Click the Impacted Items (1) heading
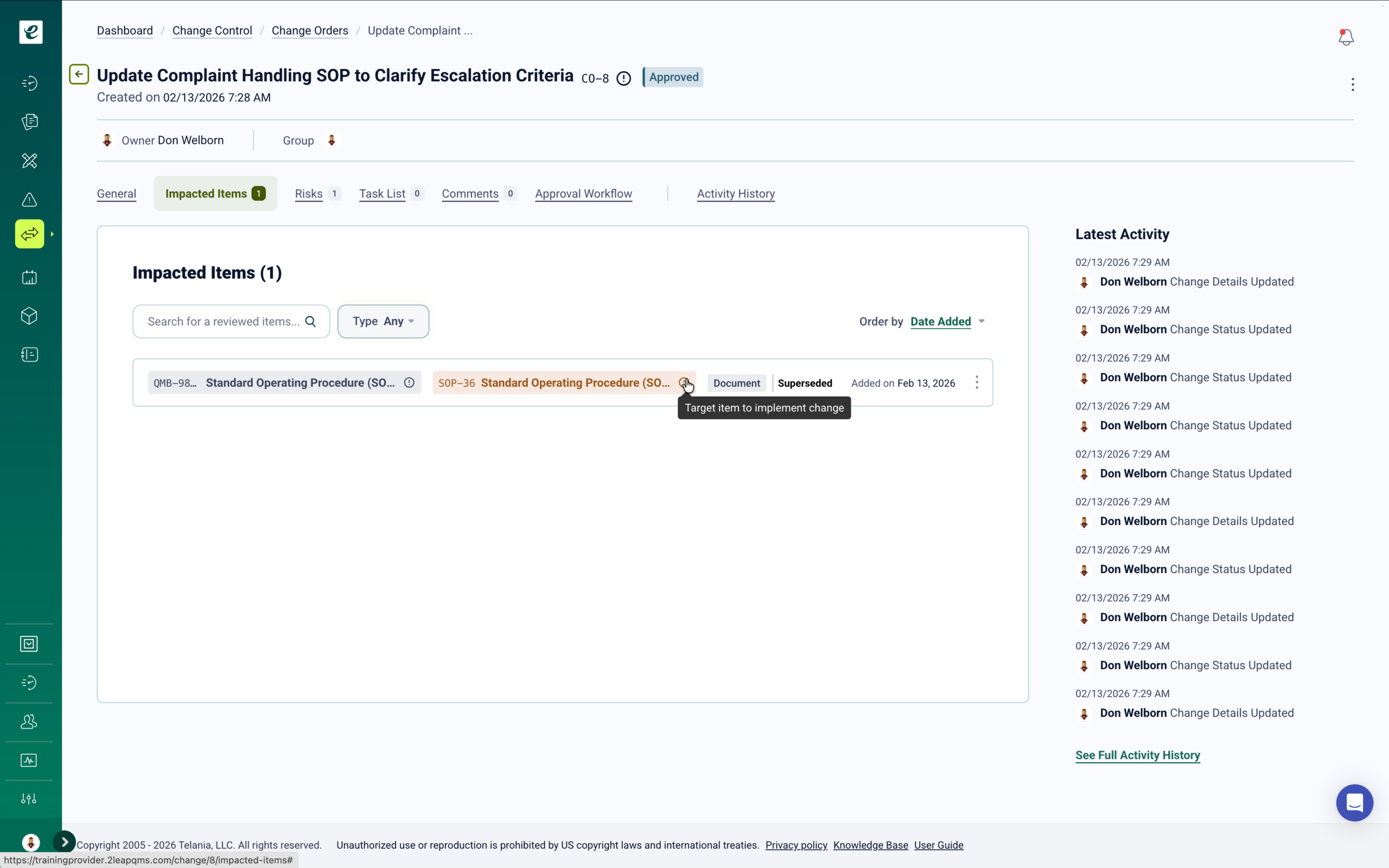 [207, 273]
